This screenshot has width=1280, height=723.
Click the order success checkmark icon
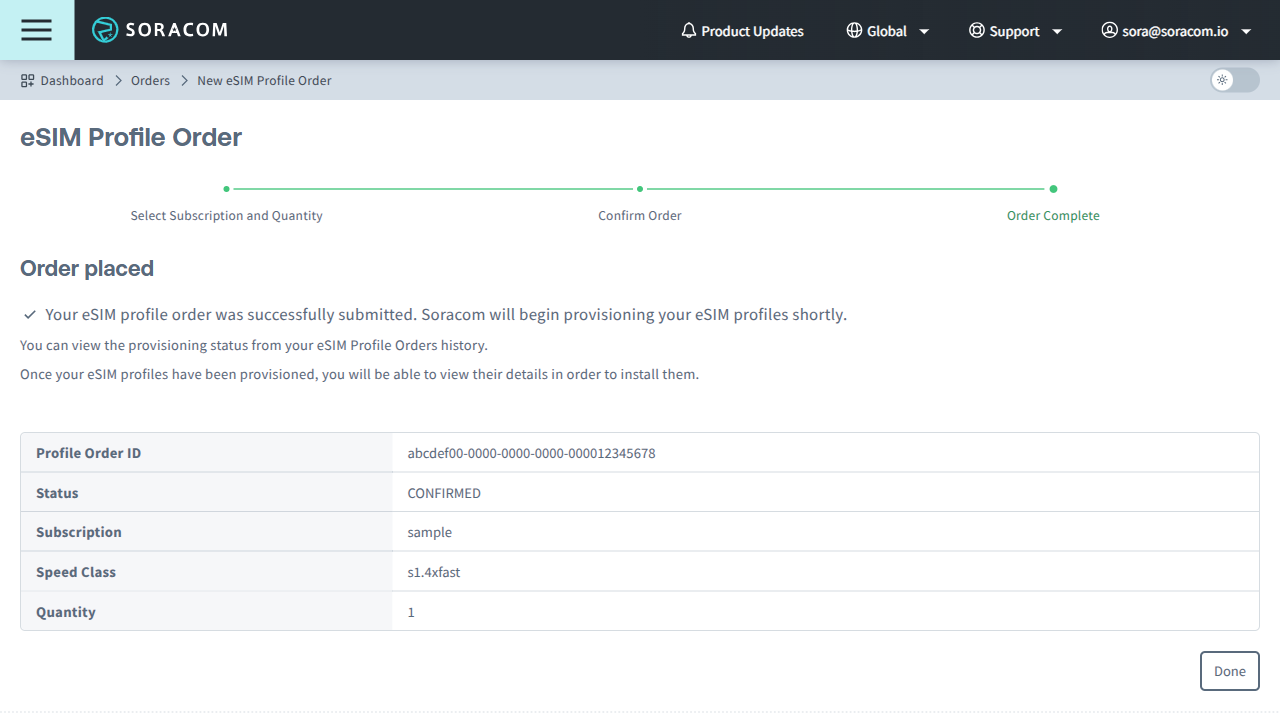point(29,314)
